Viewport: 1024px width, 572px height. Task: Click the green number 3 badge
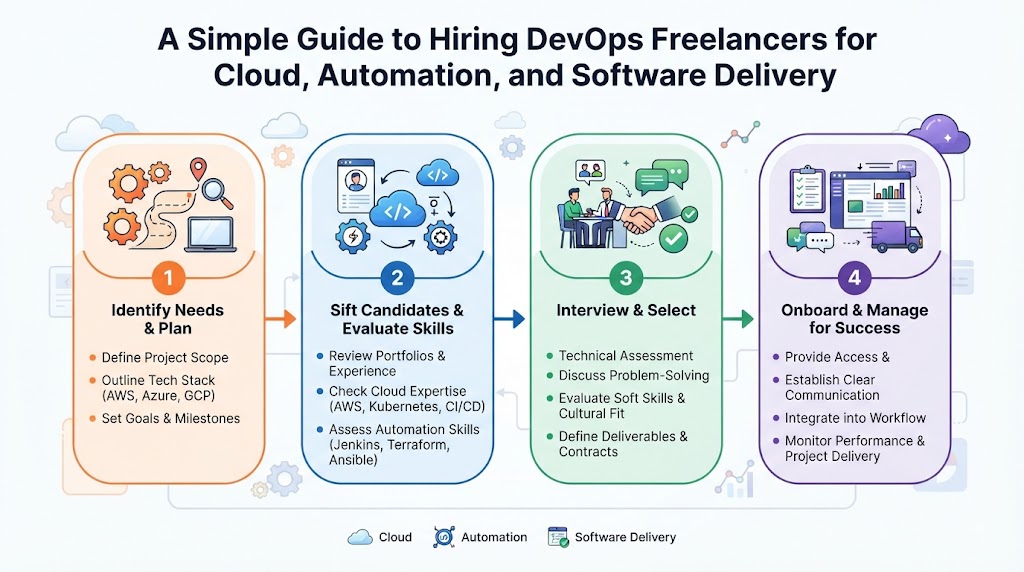coord(626,278)
